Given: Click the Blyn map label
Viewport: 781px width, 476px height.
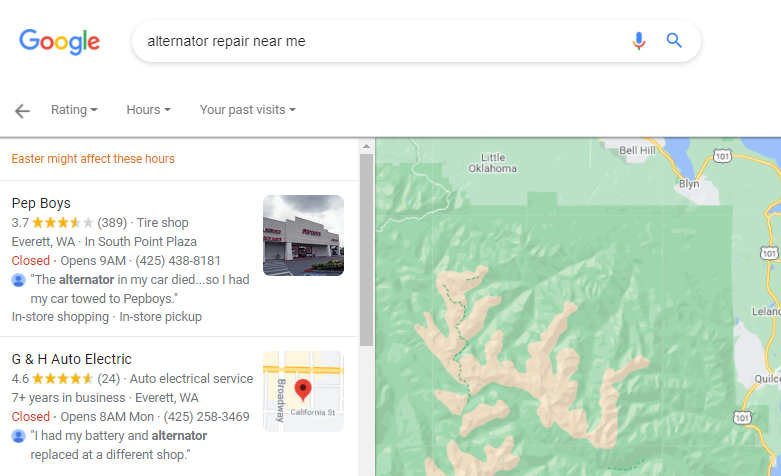Looking at the screenshot, I should coord(689,184).
